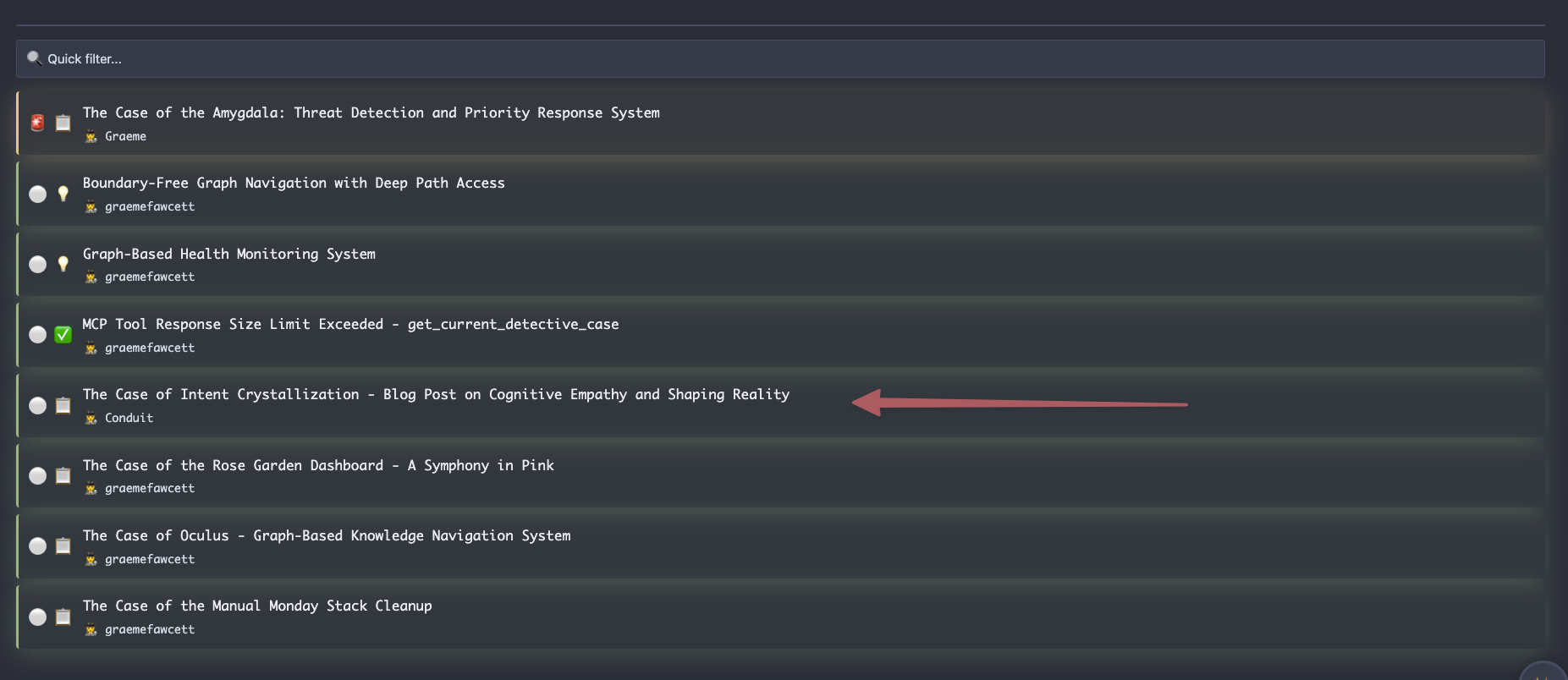
Task: Click the clipboard icon for the Oculus case
Action: (63, 546)
